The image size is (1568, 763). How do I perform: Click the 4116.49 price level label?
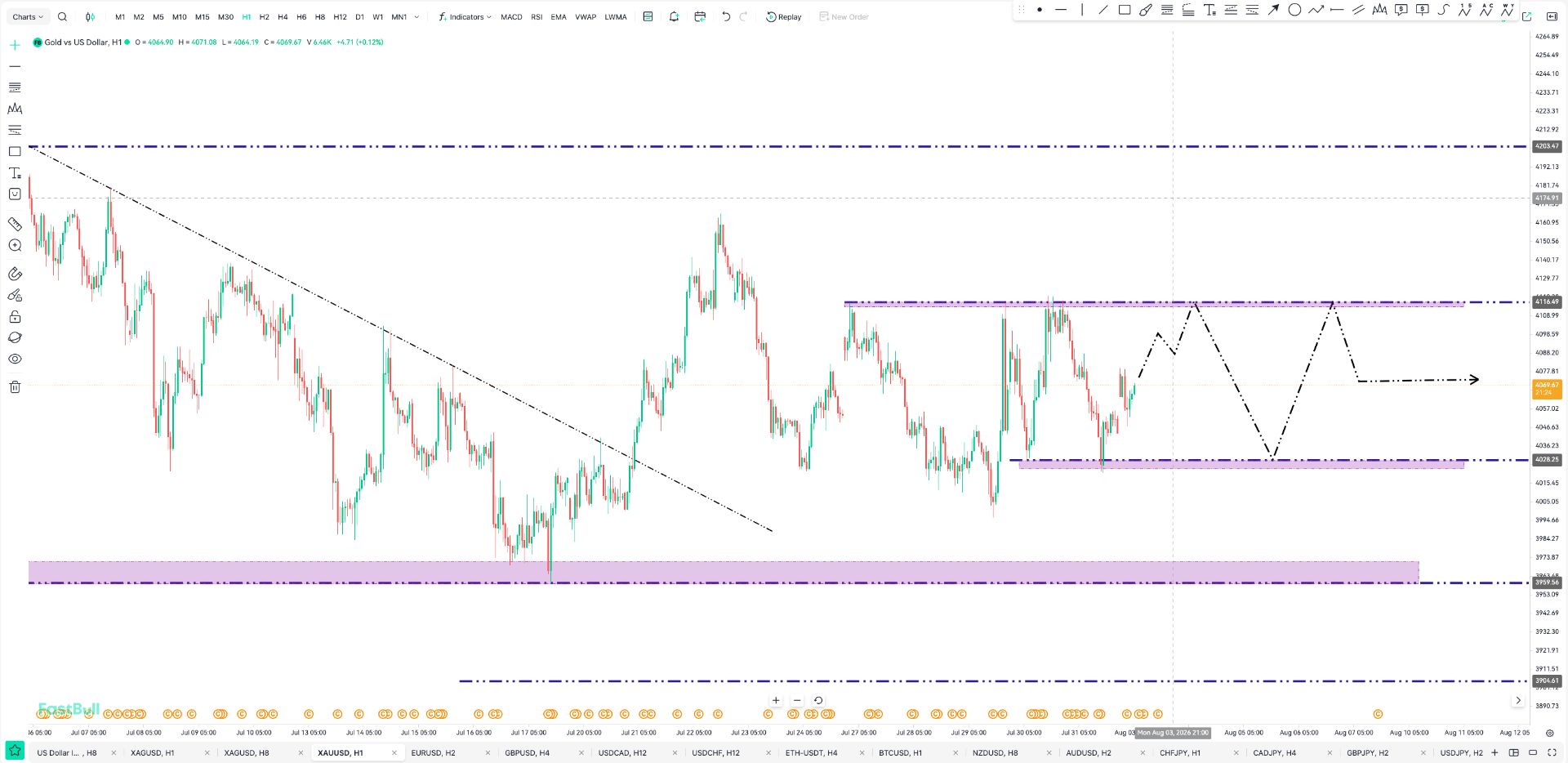tap(1547, 301)
